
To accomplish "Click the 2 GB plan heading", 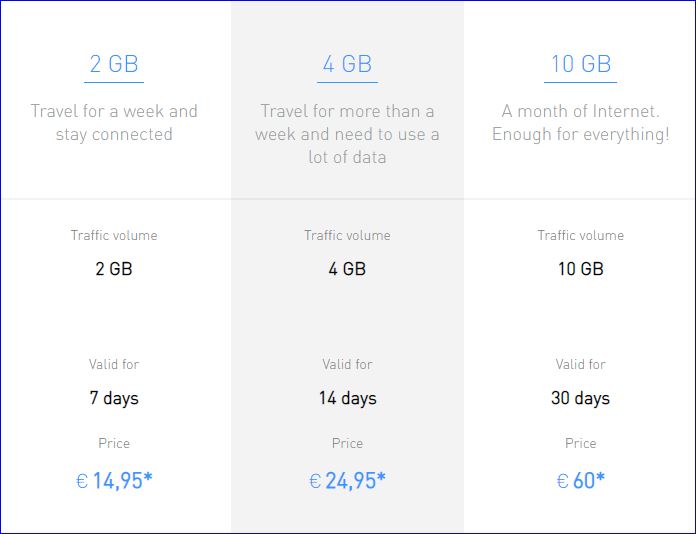I will tap(114, 64).
